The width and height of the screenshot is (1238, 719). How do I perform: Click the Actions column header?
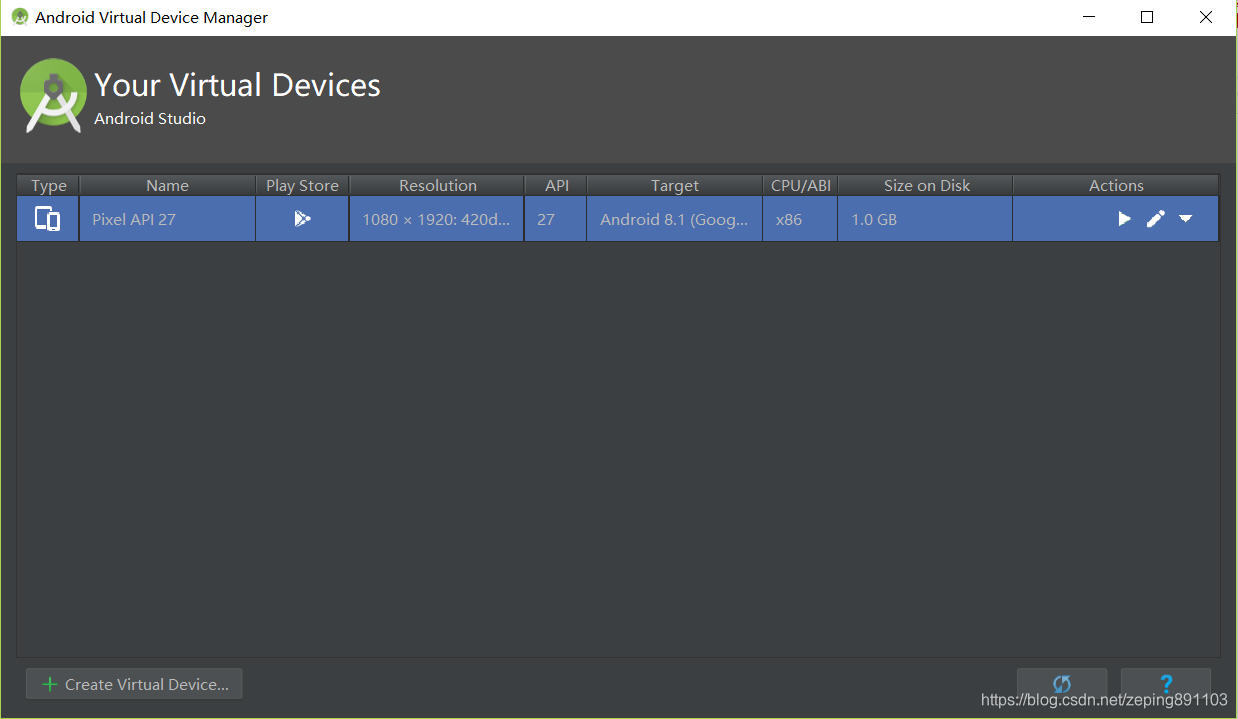(1116, 185)
